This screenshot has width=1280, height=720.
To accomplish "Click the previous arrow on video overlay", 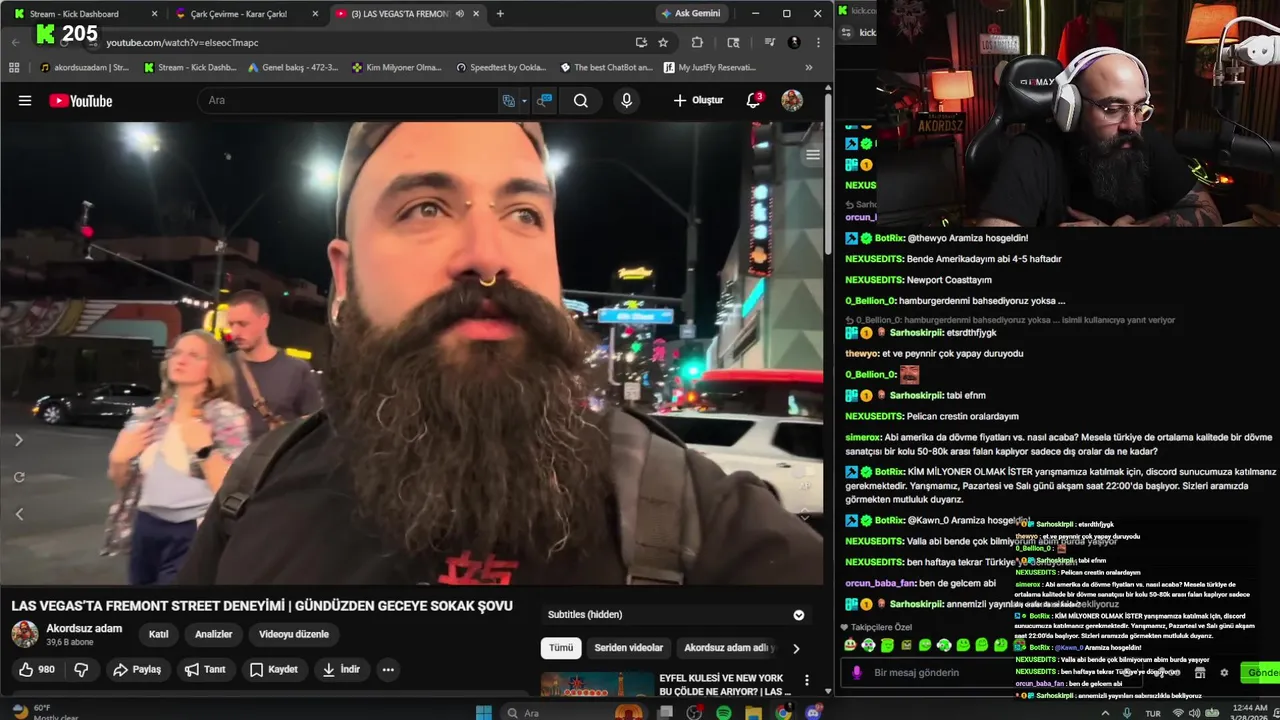I will [19, 514].
